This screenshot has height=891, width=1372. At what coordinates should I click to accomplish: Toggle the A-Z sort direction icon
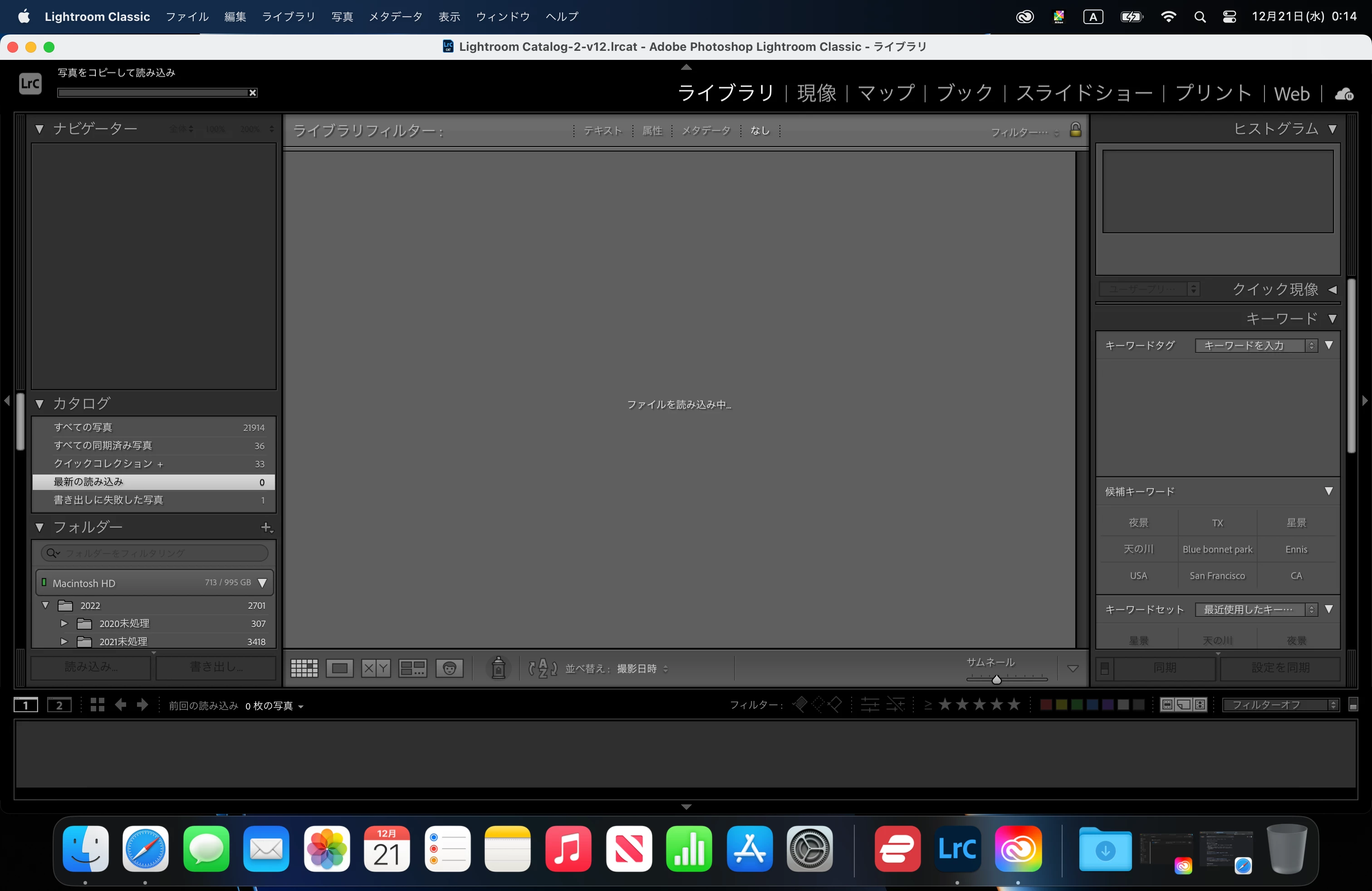543,669
